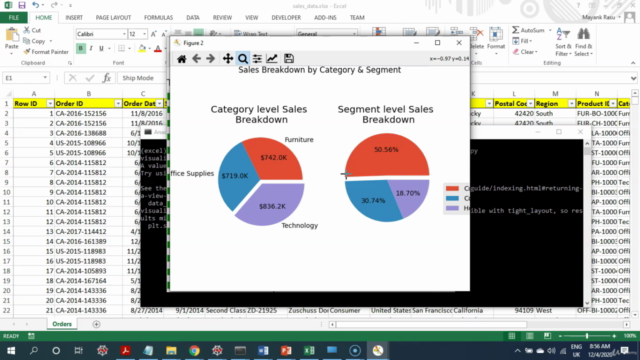Open PowerPoint from the taskbar
Screen dimensions: 640x360
pos(286,351)
